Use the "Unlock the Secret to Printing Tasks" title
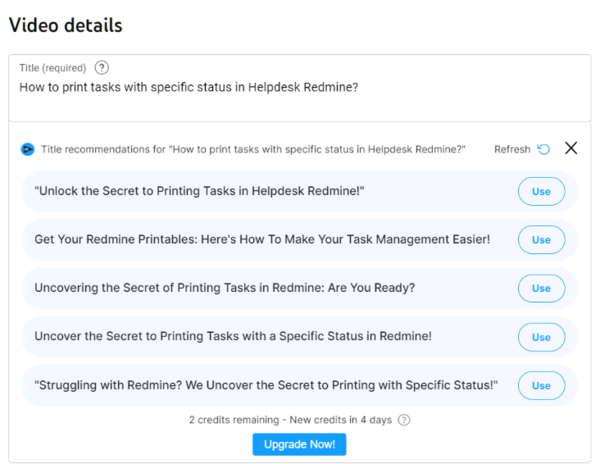 [540, 191]
